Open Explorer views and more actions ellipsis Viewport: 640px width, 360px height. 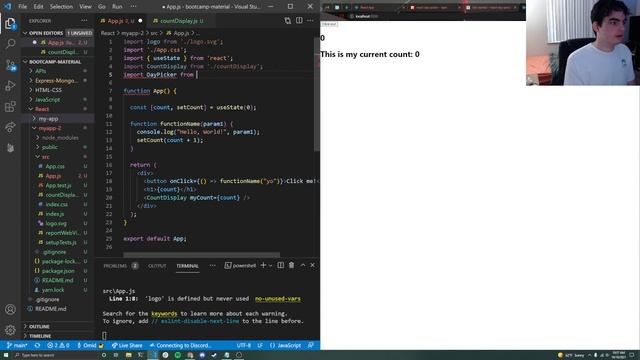(x=84, y=20)
